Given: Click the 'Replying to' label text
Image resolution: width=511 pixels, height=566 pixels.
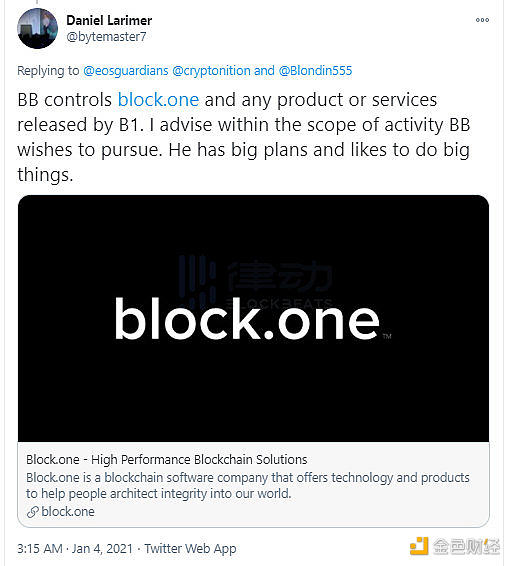Looking at the screenshot, I should coord(48,71).
